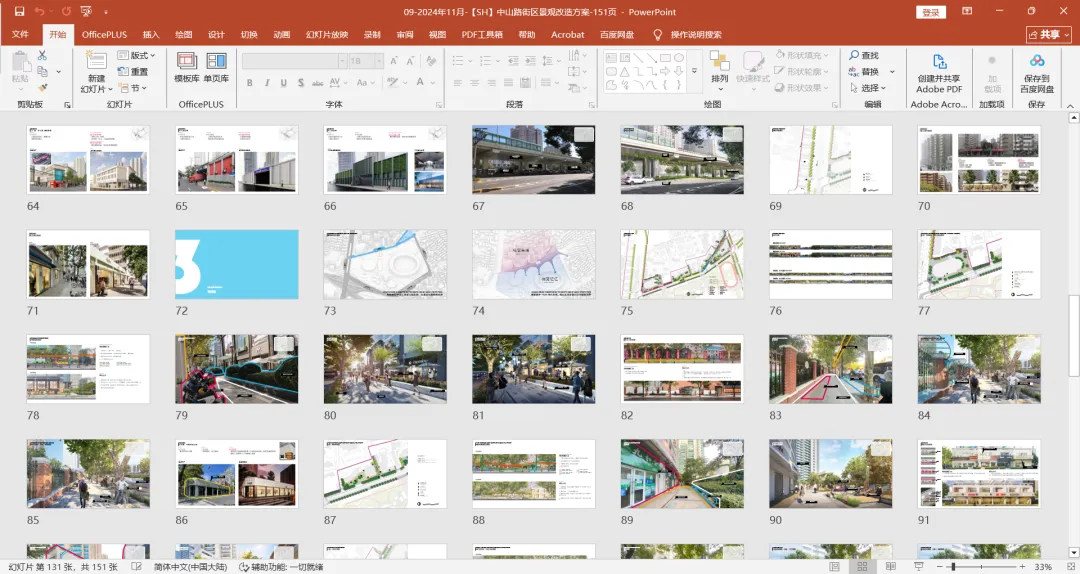This screenshot has width=1080, height=574.
Task: Copy with the two-pages icon
Action: 42,72
